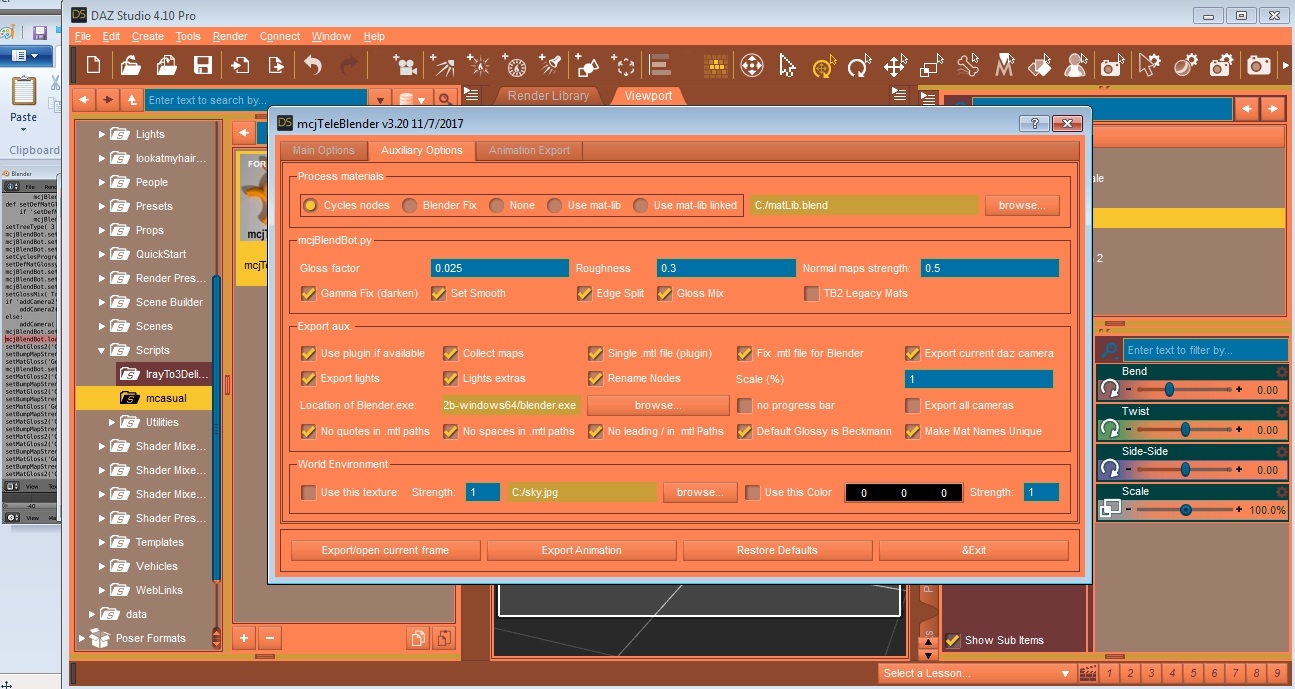Activate the Translate move tool icon

[x=894, y=67]
